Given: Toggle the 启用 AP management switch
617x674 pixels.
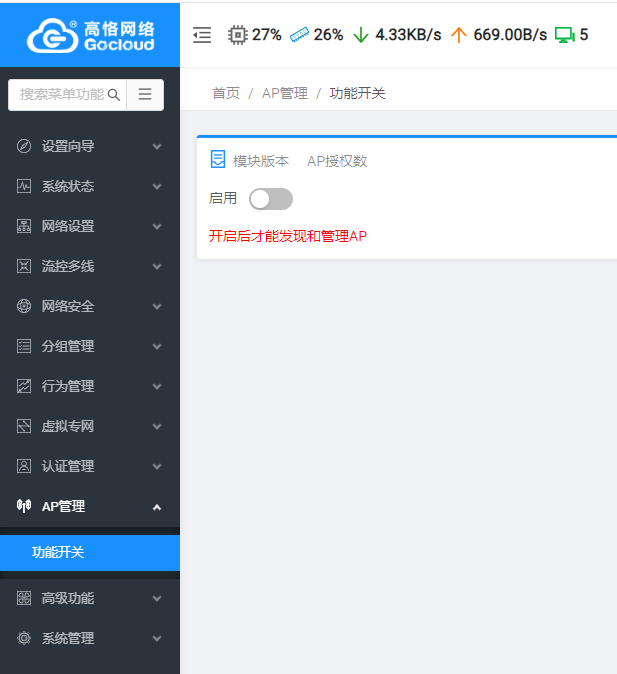Looking at the screenshot, I should [x=270, y=199].
